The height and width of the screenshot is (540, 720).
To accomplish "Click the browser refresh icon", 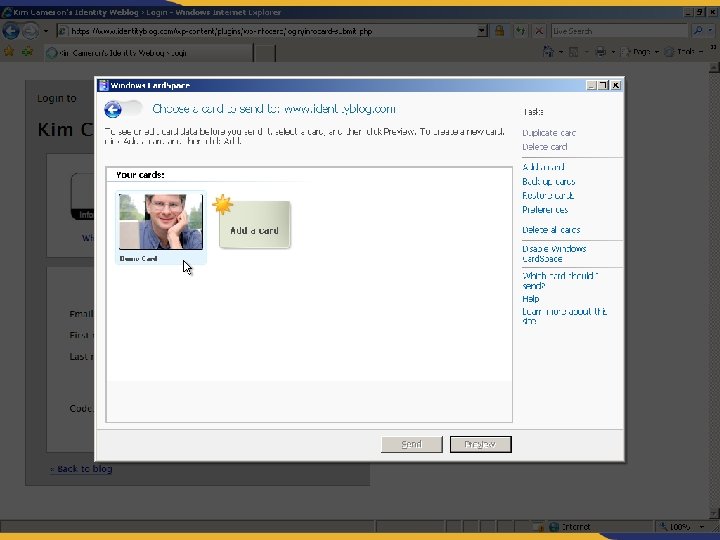I will pyautogui.click(x=520, y=31).
